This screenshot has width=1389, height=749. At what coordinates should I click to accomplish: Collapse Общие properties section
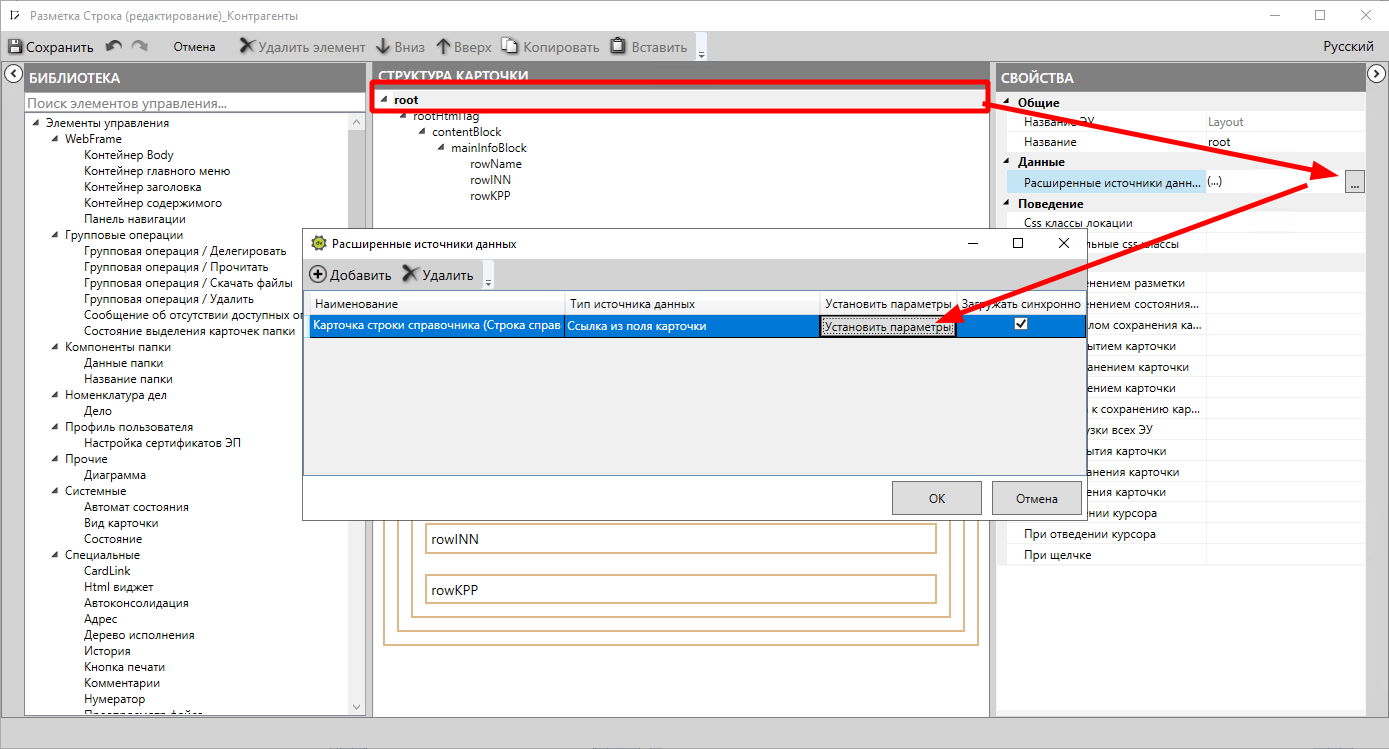tap(1007, 103)
